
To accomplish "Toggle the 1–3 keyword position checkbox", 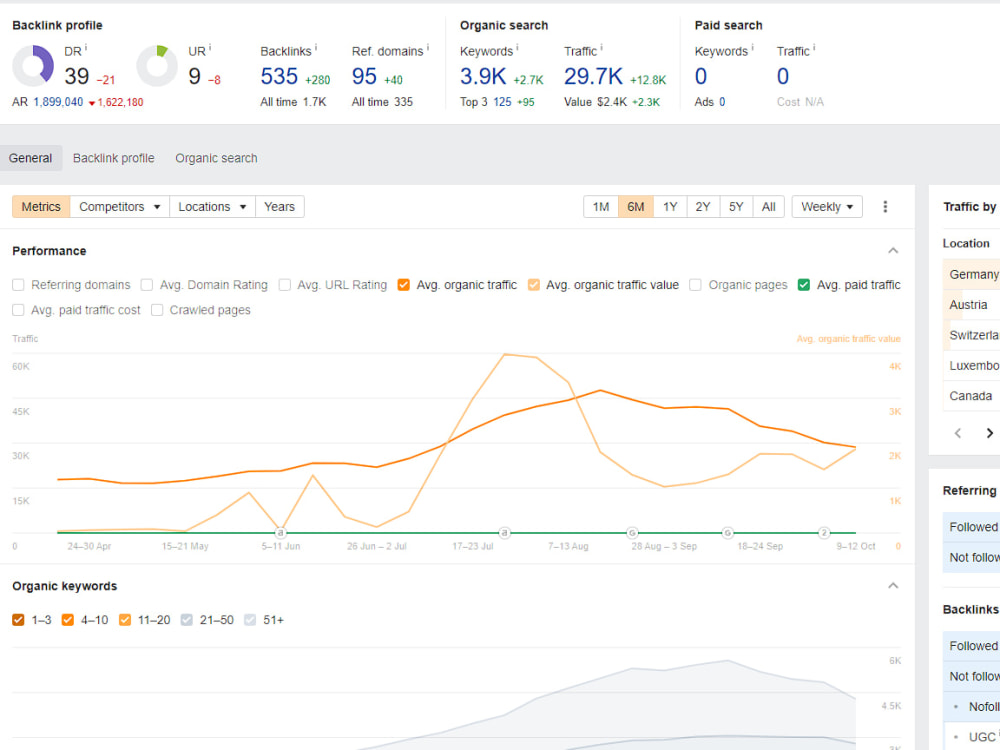I will tap(18, 620).
